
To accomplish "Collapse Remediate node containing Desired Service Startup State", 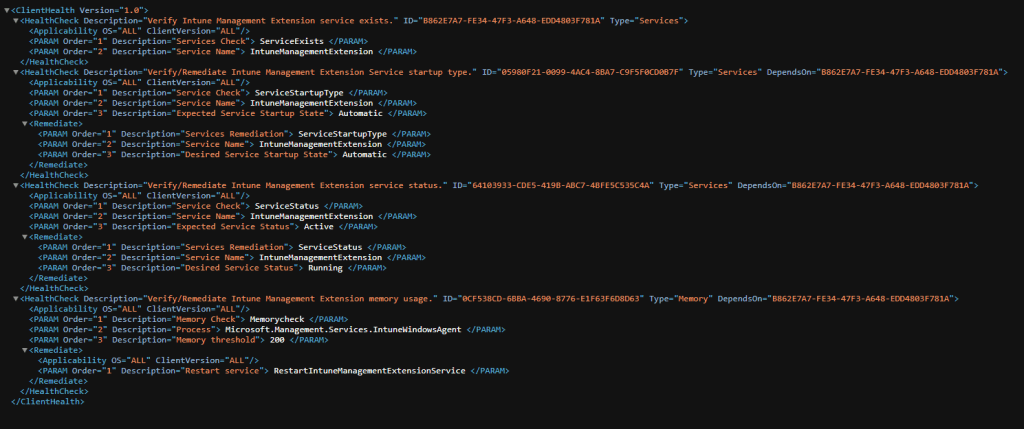I will click(x=25, y=124).
